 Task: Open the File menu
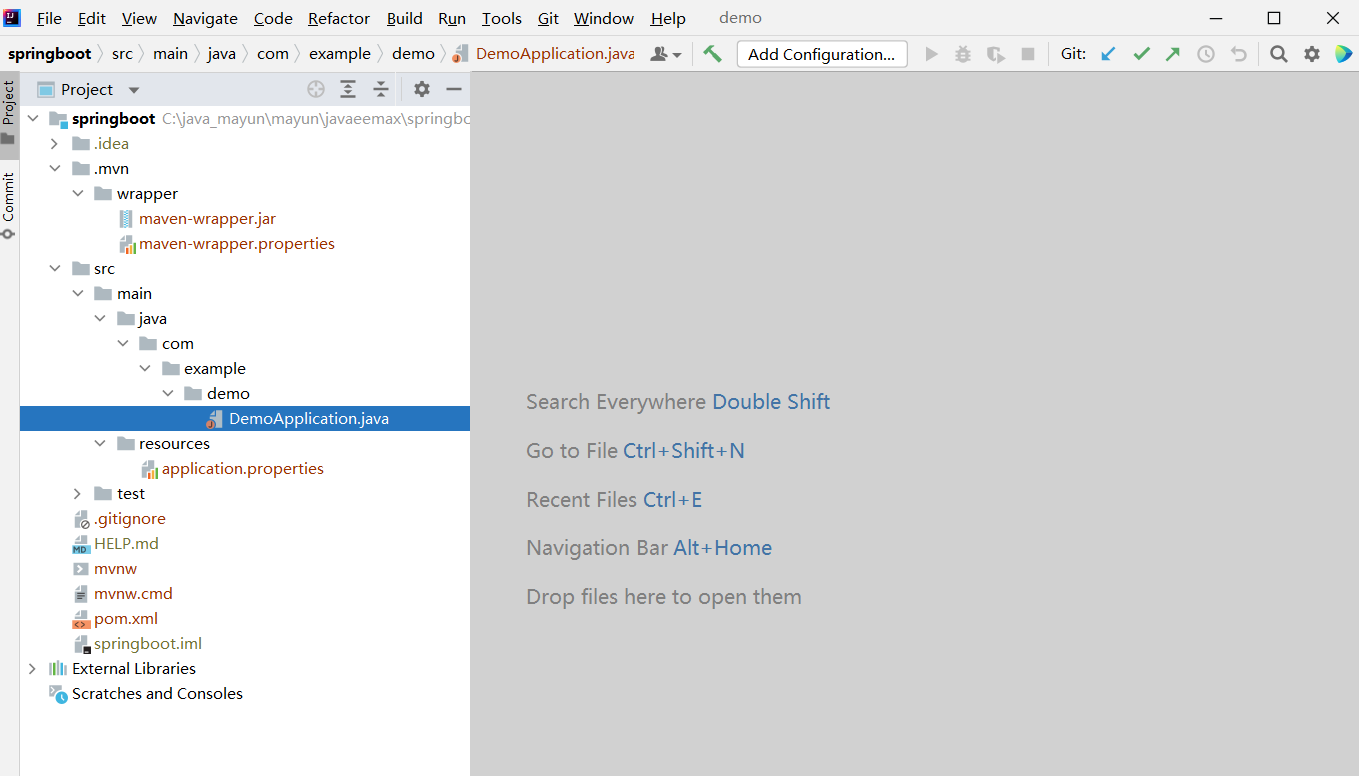click(x=49, y=18)
